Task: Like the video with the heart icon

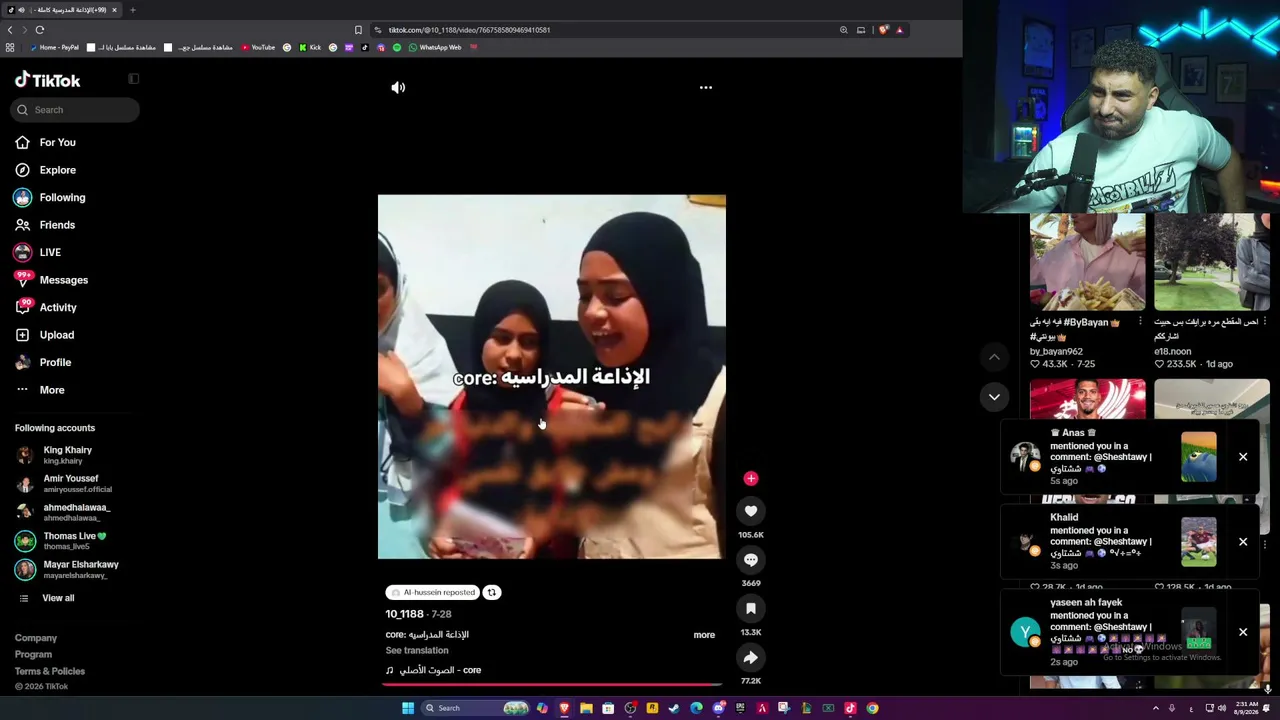Action: coord(751,511)
